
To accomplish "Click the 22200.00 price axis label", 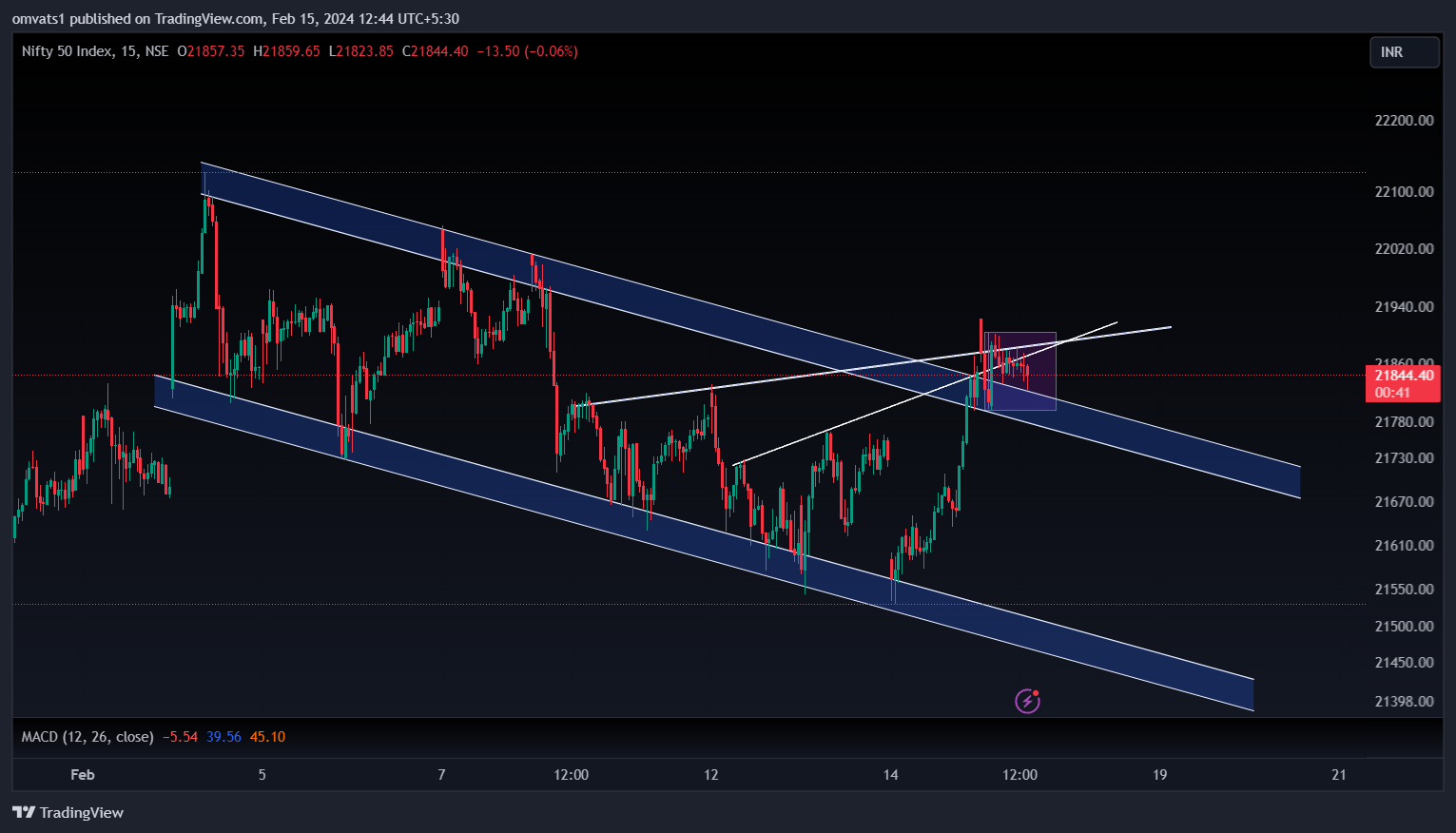I will click(x=1404, y=121).
